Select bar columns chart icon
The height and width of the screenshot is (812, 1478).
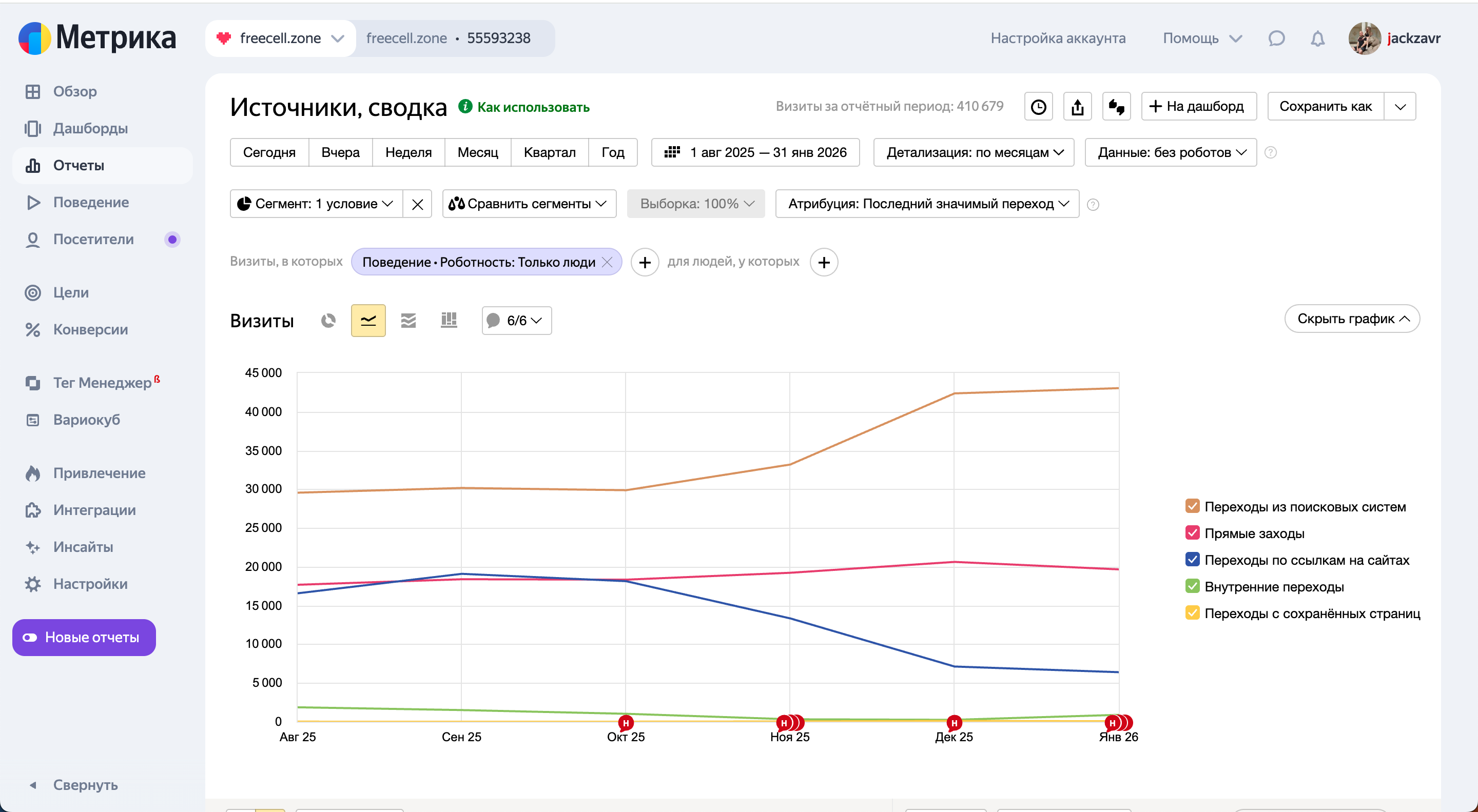449,320
